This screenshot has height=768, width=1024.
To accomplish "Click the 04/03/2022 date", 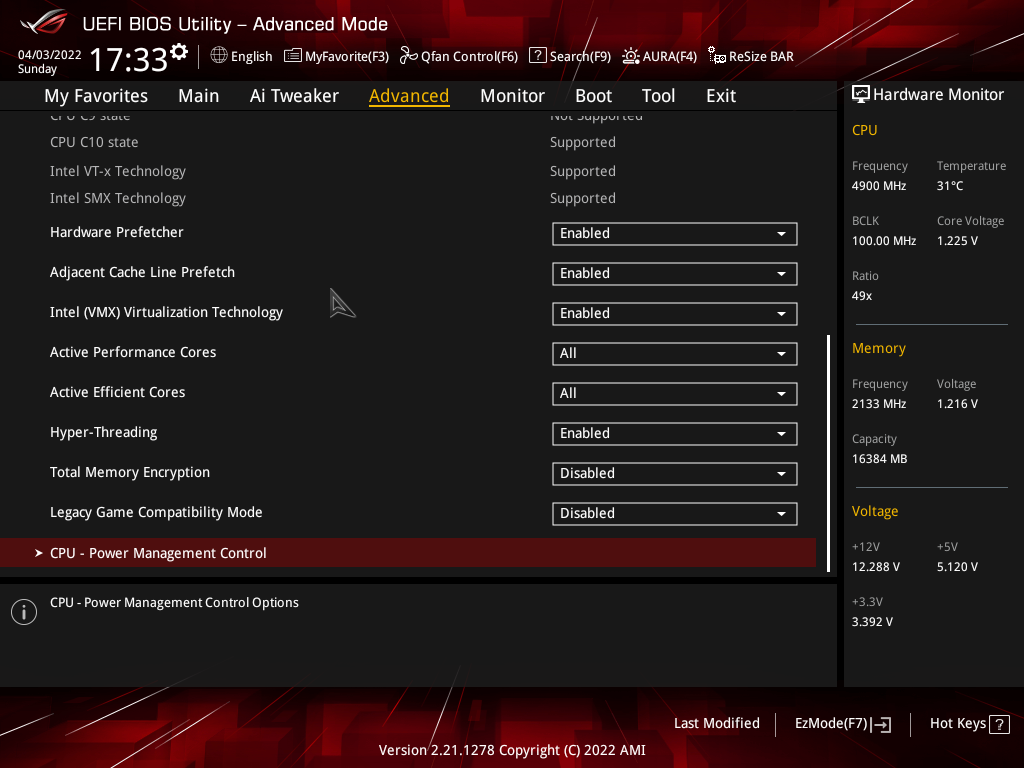I will coord(50,55).
